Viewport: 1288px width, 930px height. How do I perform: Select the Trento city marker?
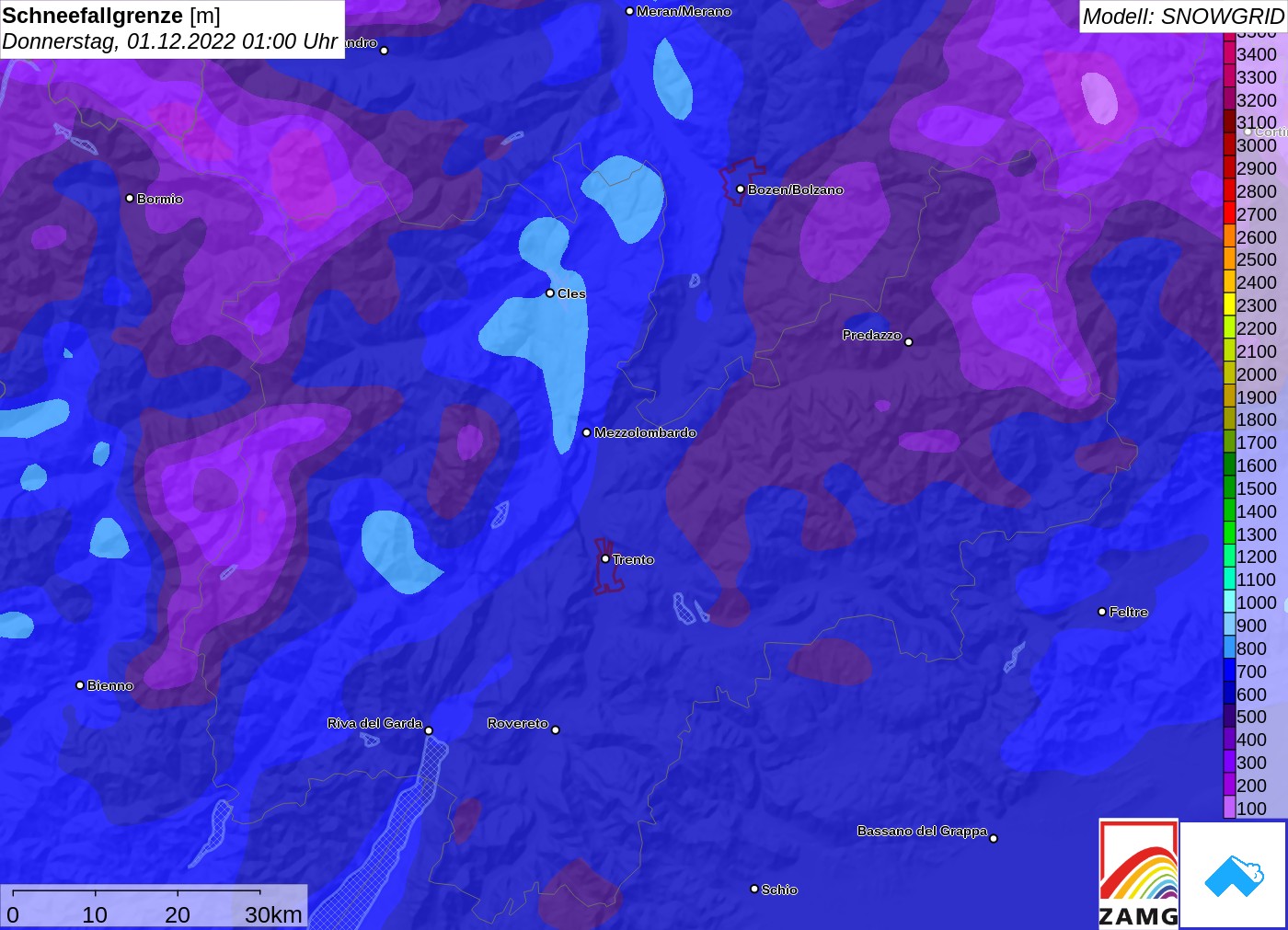605,558
